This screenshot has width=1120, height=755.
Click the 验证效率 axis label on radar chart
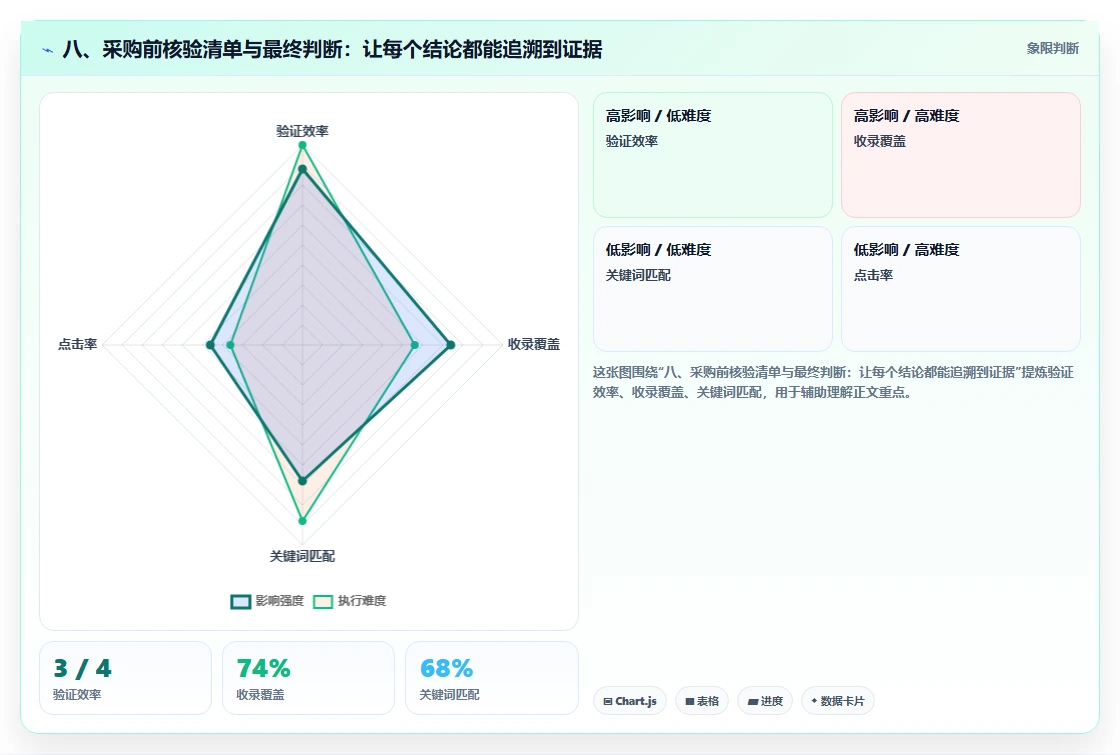pyautogui.click(x=302, y=131)
